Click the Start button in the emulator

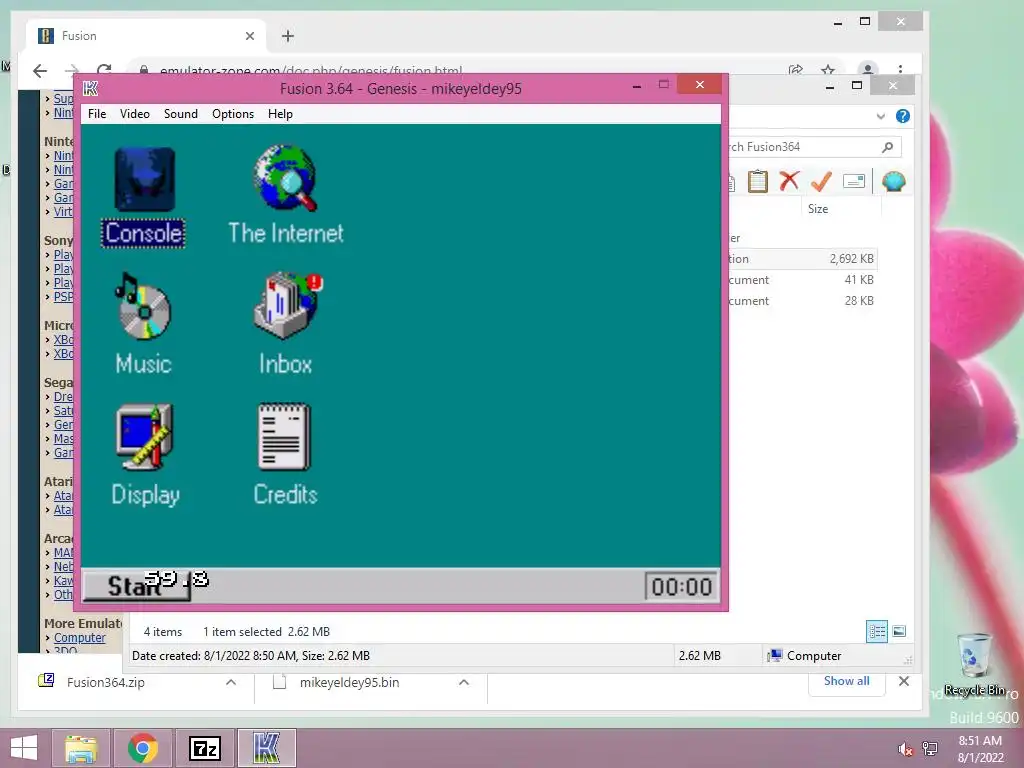[137, 586]
